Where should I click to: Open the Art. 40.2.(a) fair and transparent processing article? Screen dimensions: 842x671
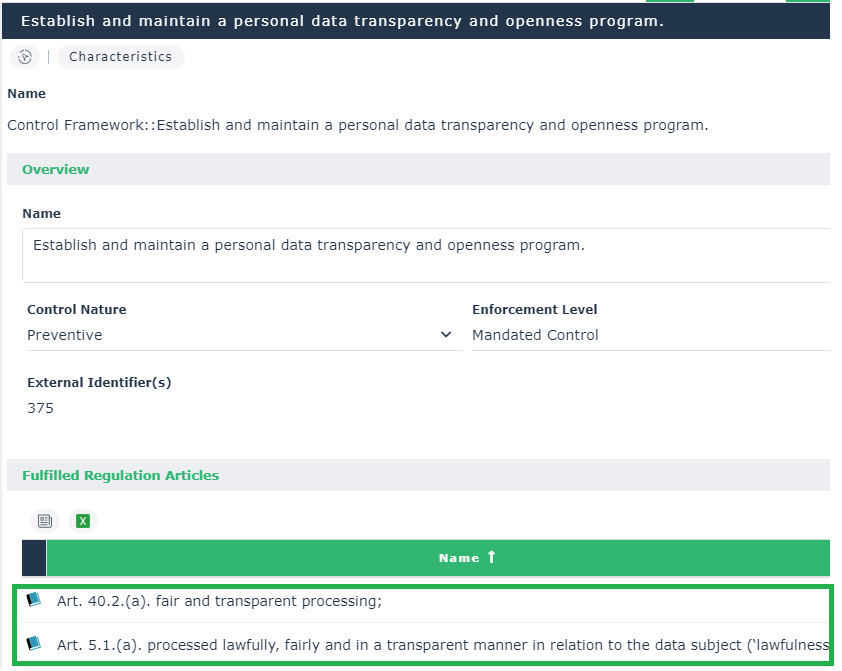click(x=220, y=601)
